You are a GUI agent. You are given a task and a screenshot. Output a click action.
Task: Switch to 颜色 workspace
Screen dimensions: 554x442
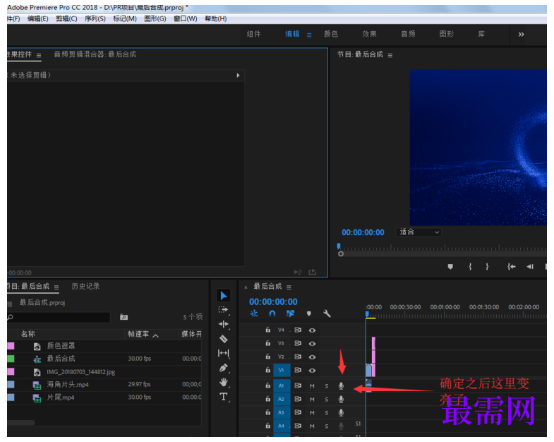coord(331,34)
